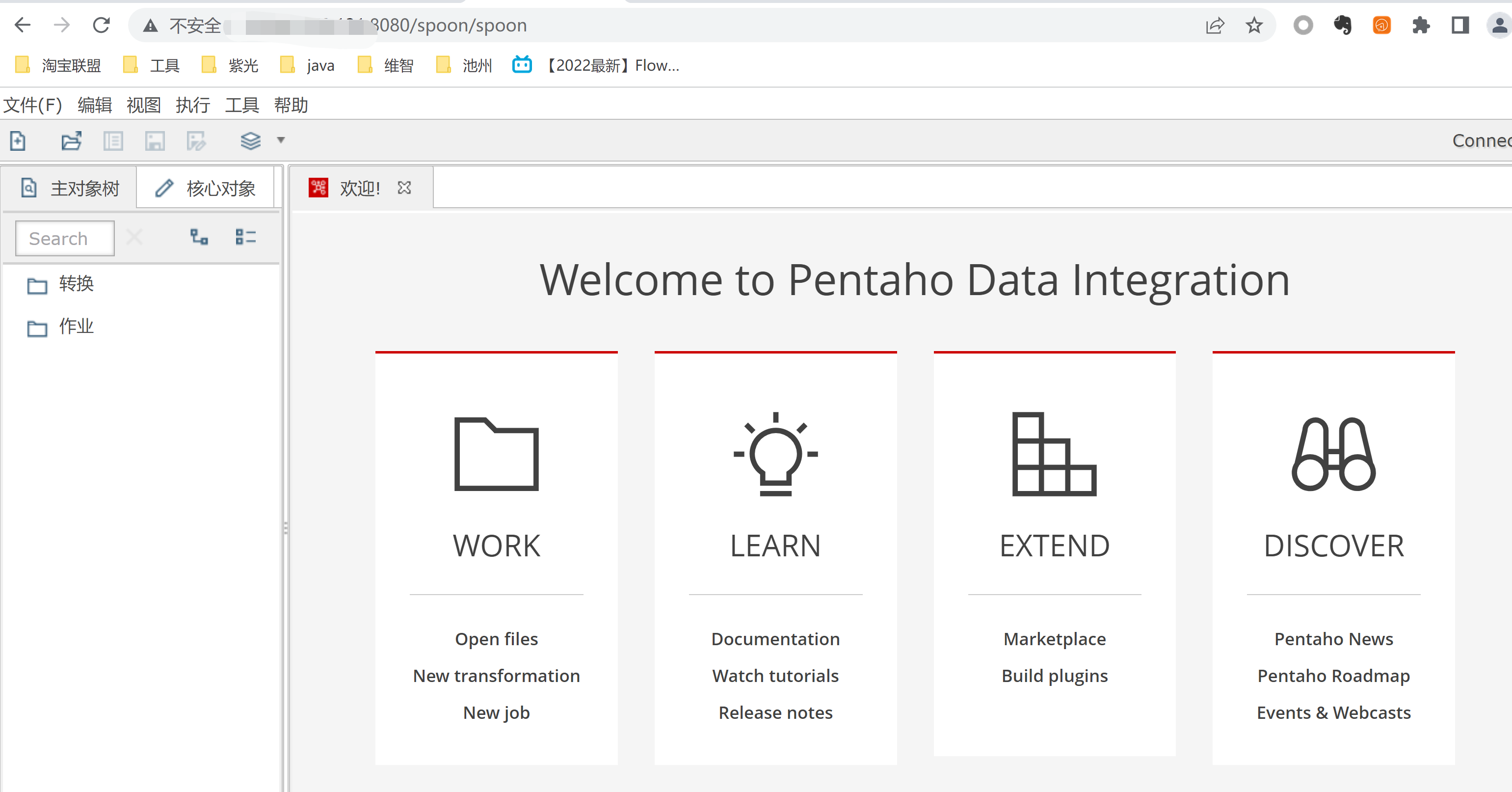
Task: Click the New file toolbar icon
Action: (x=18, y=141)
